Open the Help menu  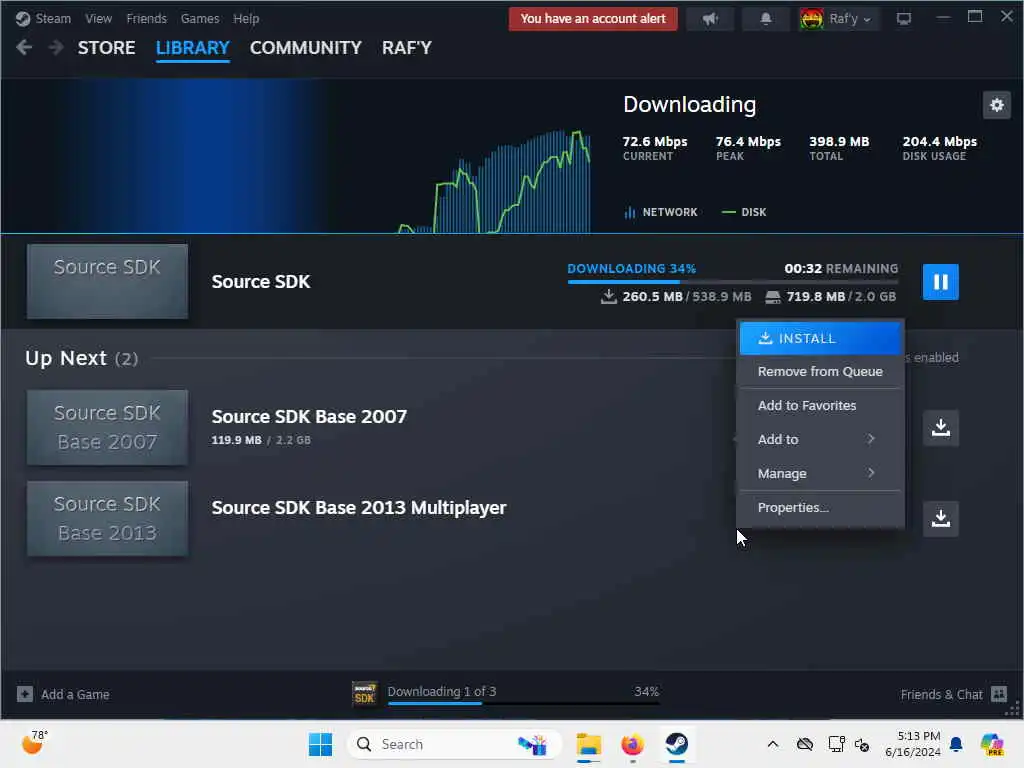click(246, 19)
